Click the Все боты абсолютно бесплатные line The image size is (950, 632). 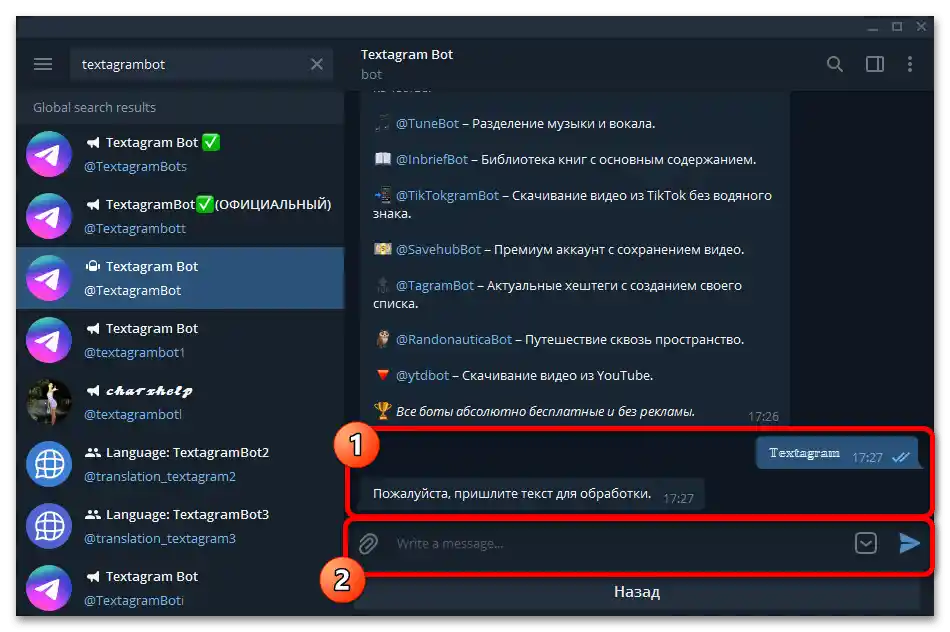pyautogui.click(x=545, y=411)
